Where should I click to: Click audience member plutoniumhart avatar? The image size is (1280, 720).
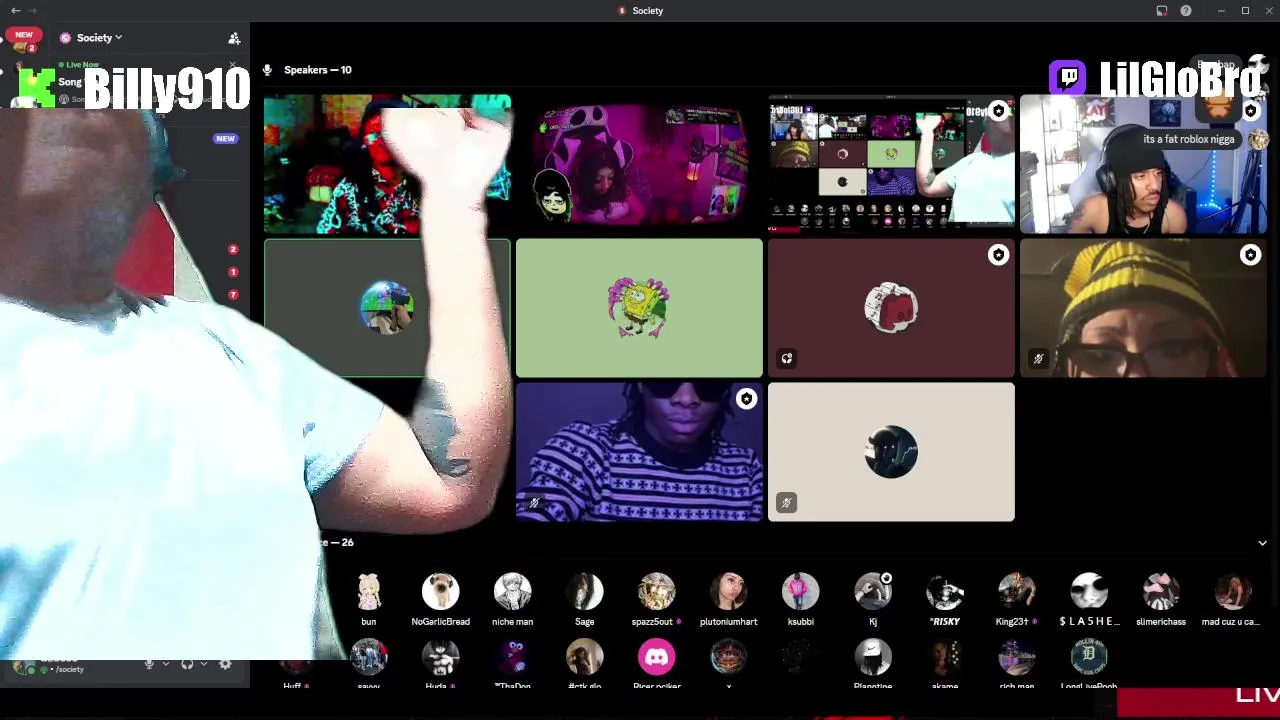(729, 592)
